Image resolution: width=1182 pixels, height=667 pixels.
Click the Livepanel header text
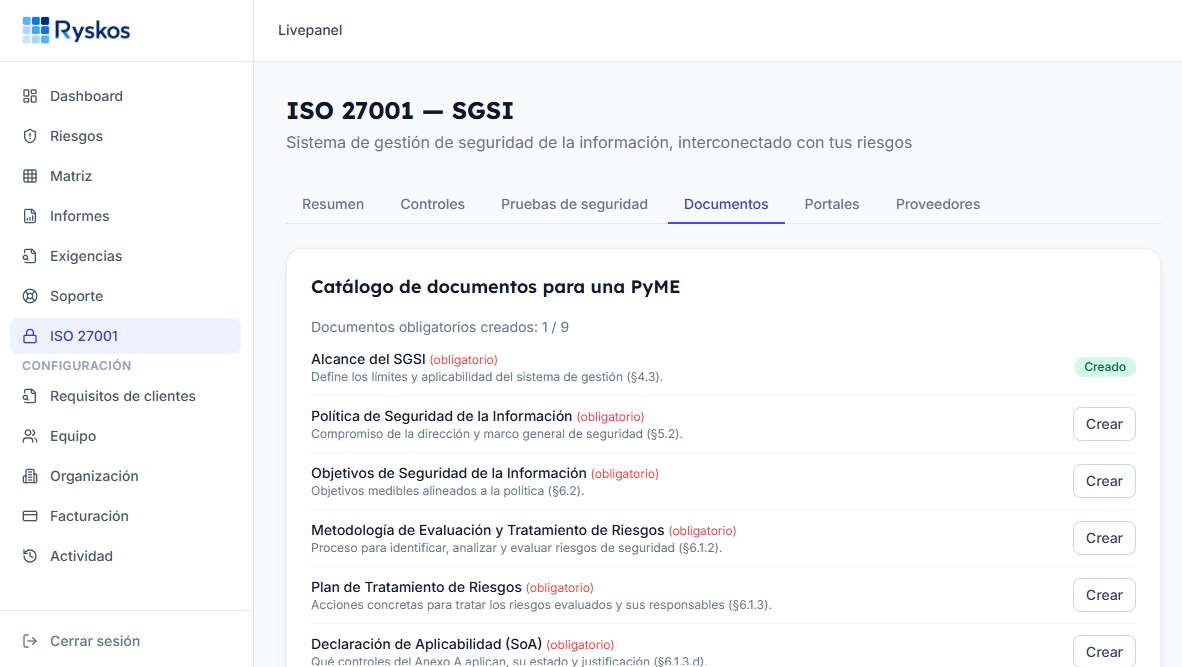(x=310, y=30)
